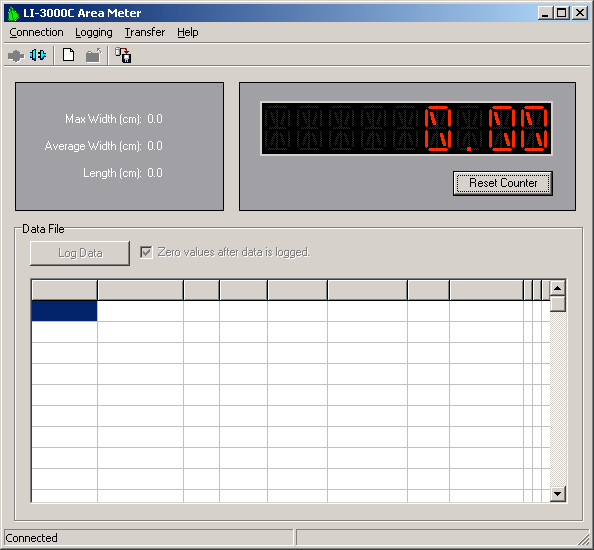Click the first column header of data grid
This screenshot has width=594, height=550.
(64, 290)
